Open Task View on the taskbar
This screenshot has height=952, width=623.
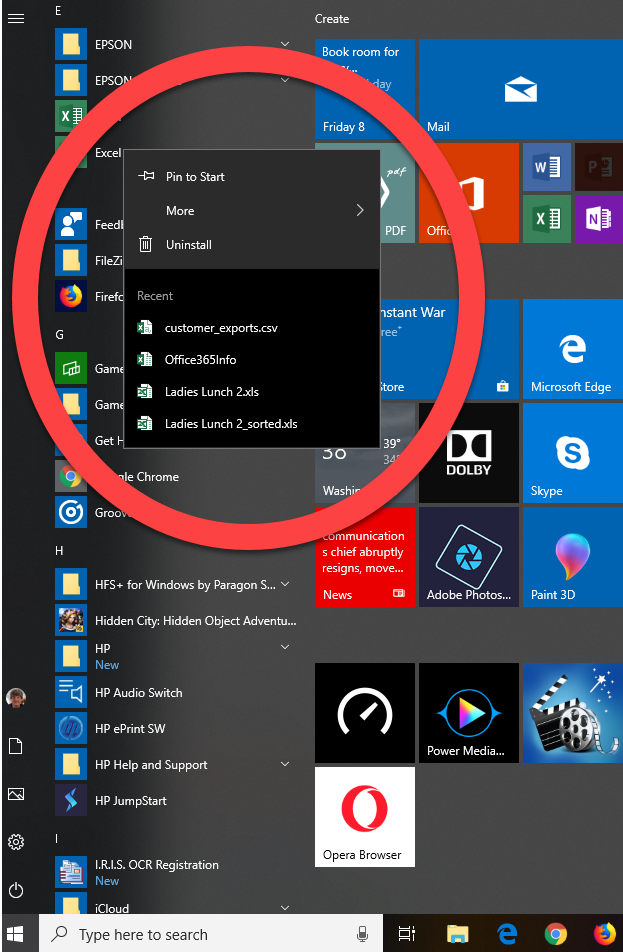pos(406,934)
